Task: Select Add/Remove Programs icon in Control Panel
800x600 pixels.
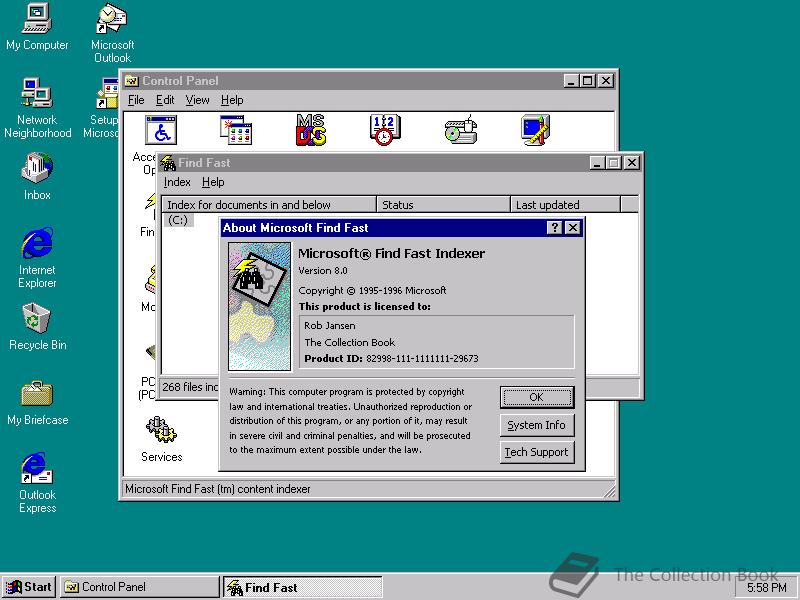Action: (236, 130)
